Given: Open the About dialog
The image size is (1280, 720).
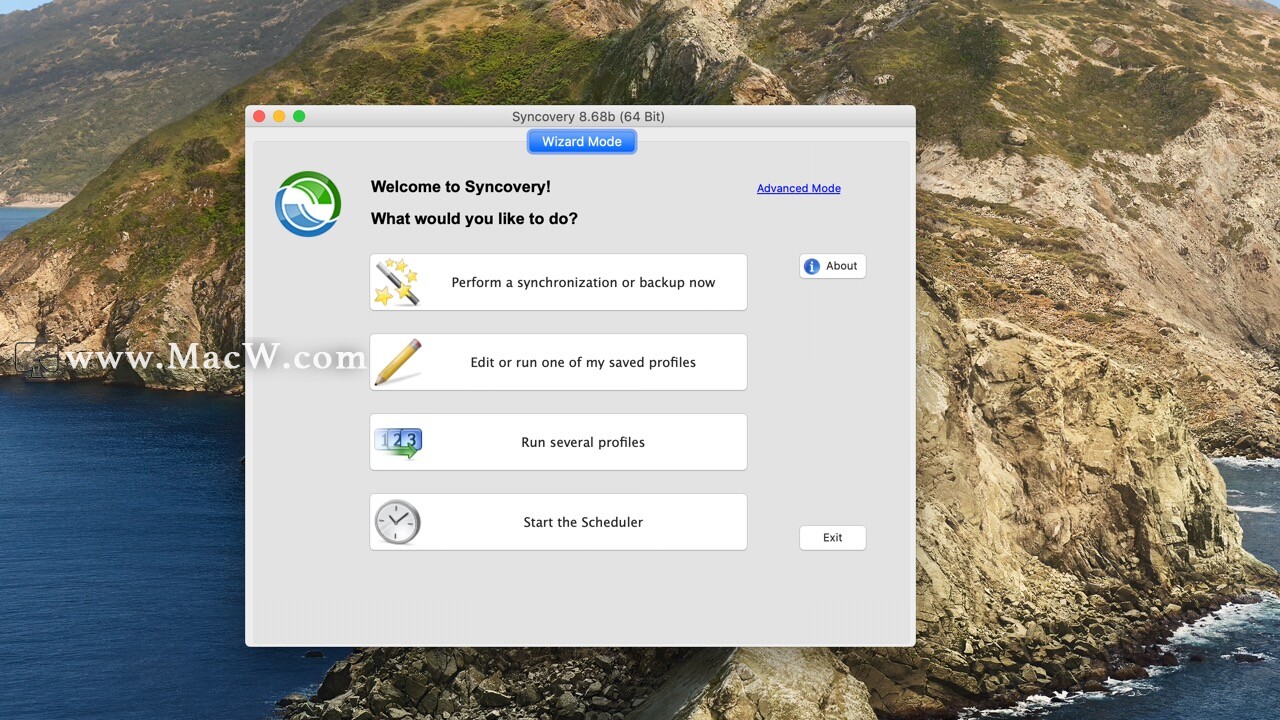Looking at the screenshot, I should pos(832,266).
